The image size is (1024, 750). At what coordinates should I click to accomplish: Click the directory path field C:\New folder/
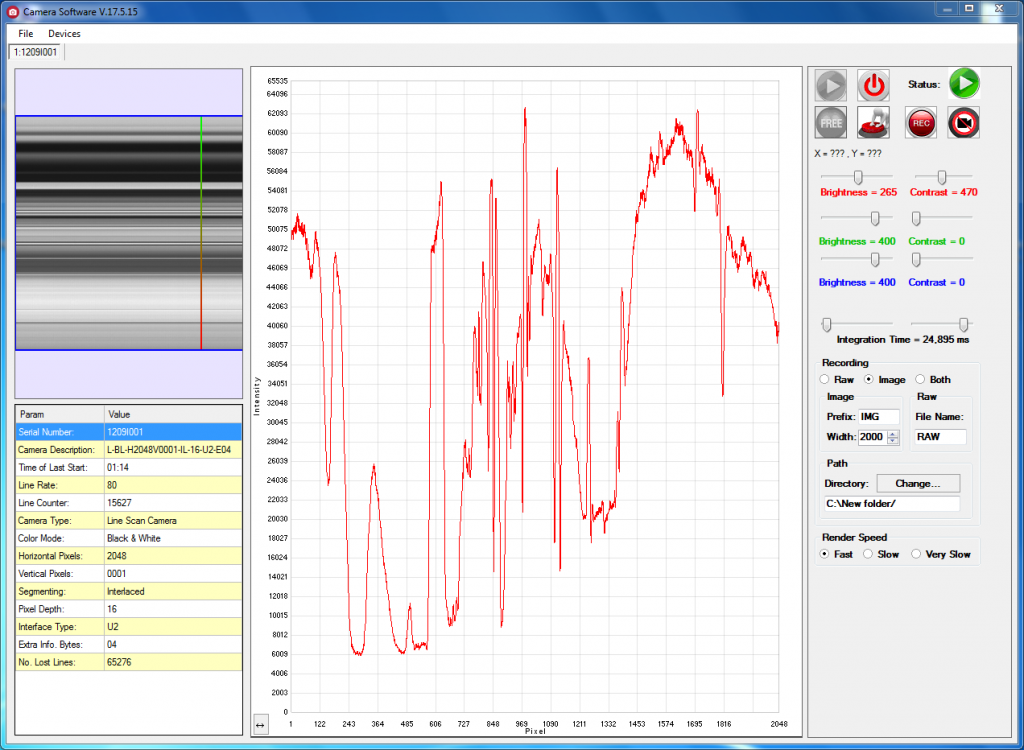(x=892, y=504)
